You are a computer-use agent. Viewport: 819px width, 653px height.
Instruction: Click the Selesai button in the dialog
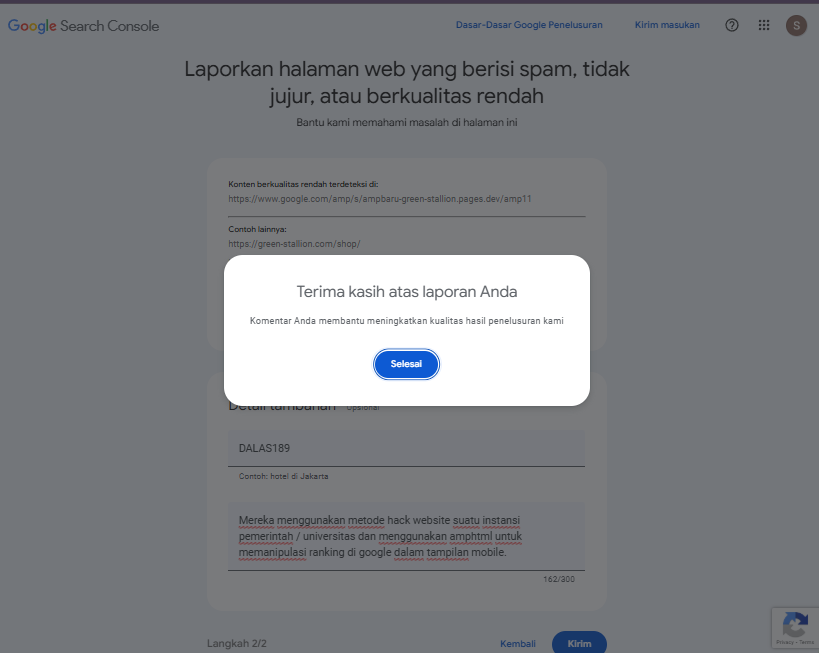pos(406,364)
